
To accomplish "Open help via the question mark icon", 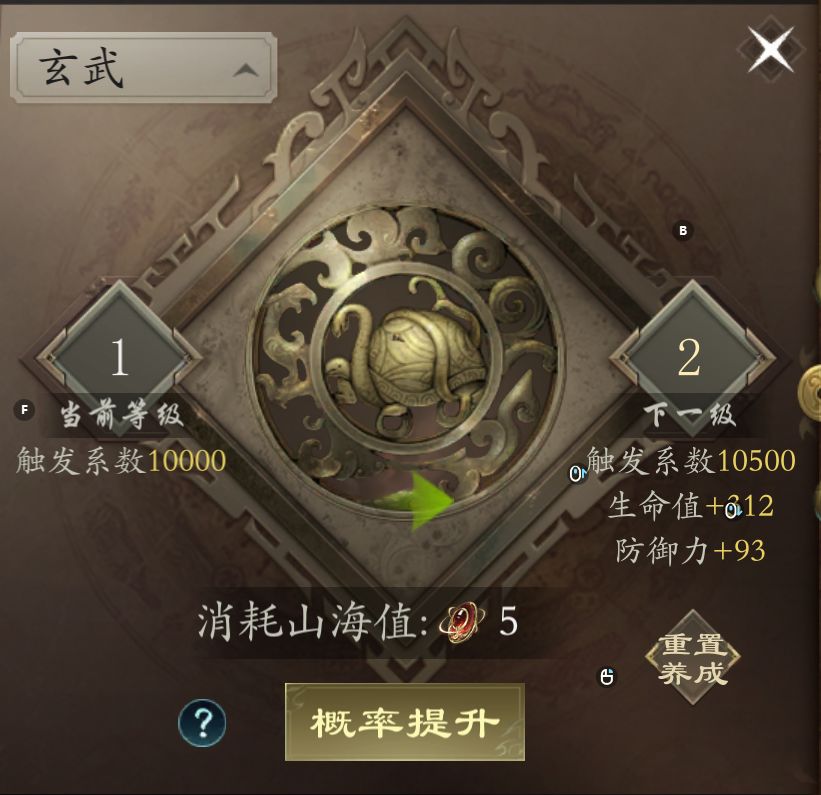I will click(x=202, y=723).
